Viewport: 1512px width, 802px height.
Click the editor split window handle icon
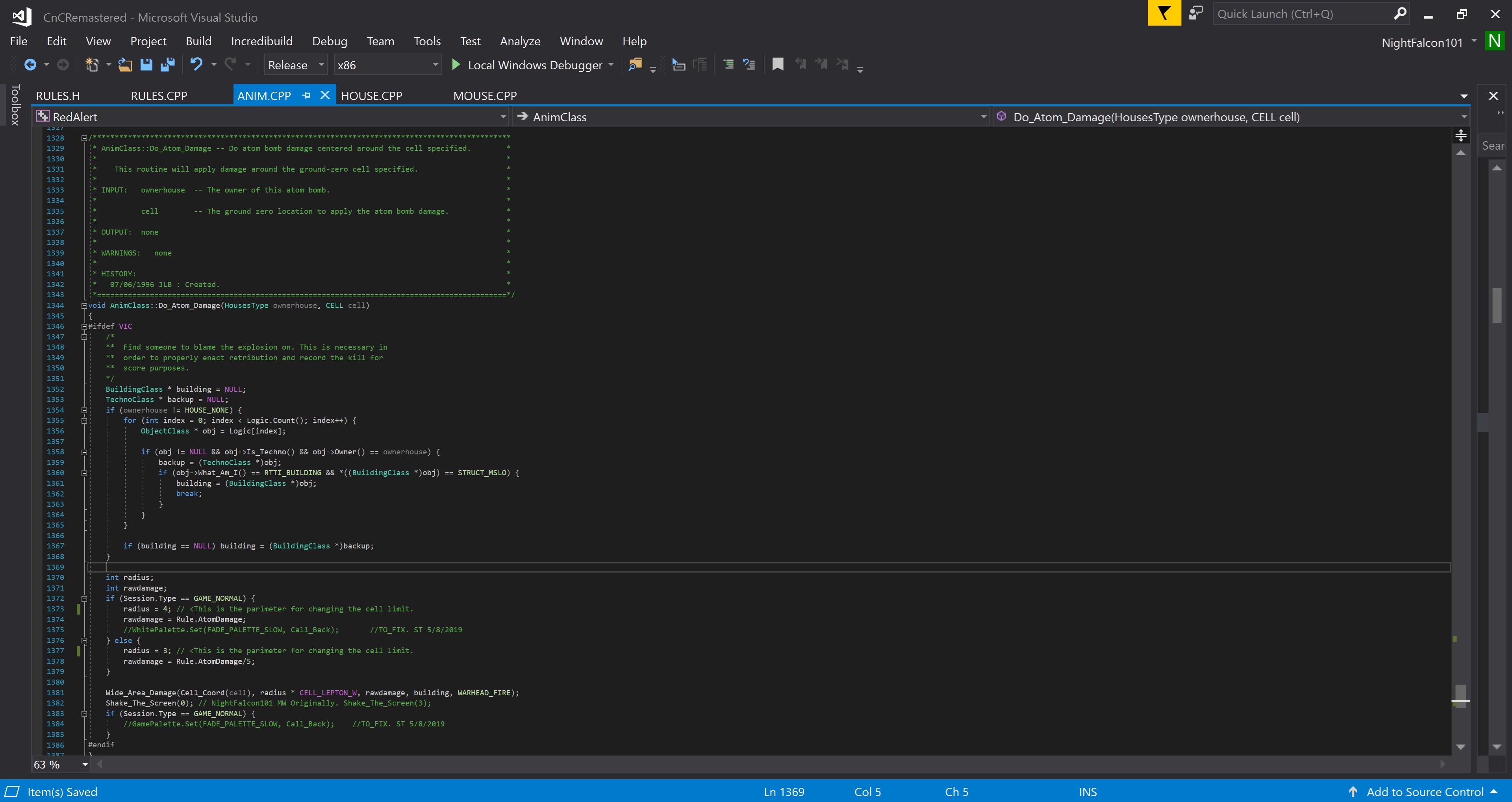(1461, 136)
